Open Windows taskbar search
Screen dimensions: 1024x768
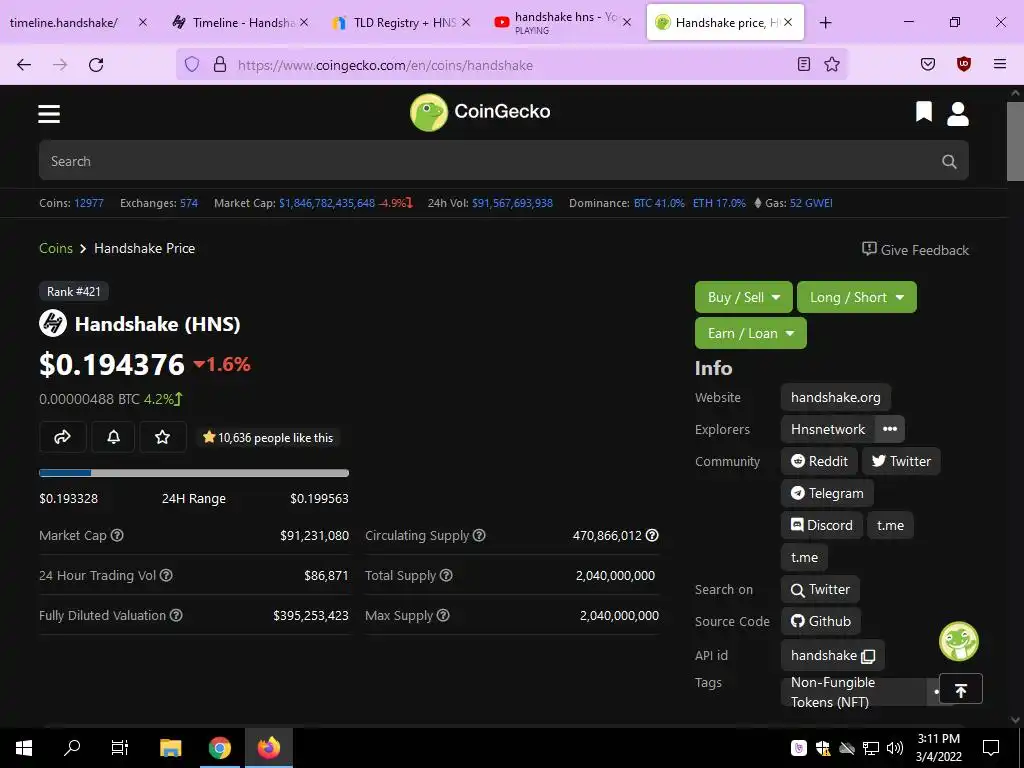tap(72, 747)
